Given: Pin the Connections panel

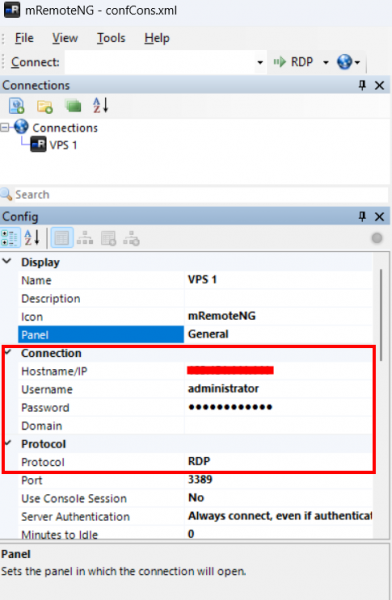Looking at the screenshot, I should (362, 85).
